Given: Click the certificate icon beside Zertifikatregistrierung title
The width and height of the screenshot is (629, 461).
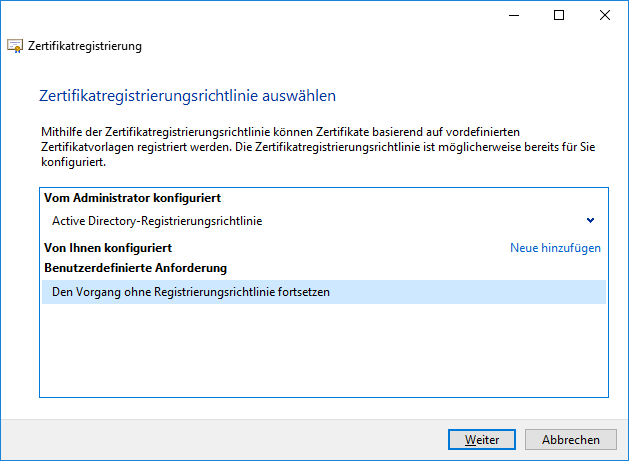Looking at the screenshot, I should point(15,46).
